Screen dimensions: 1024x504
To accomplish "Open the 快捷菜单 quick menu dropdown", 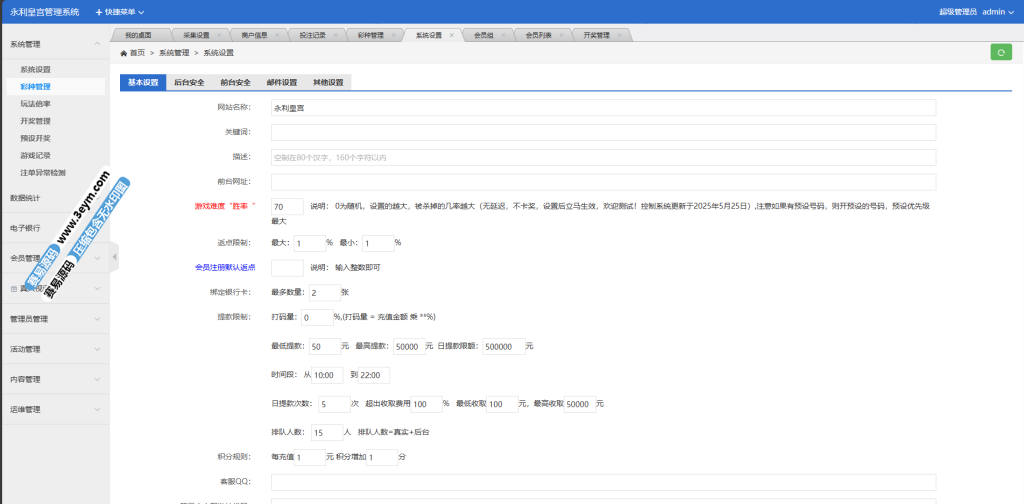I will pos(120,12).
